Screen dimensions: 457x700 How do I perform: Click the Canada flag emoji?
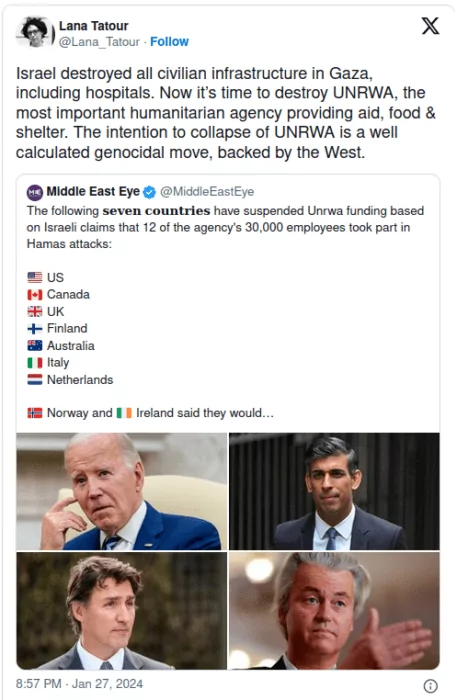pos(35,295)
